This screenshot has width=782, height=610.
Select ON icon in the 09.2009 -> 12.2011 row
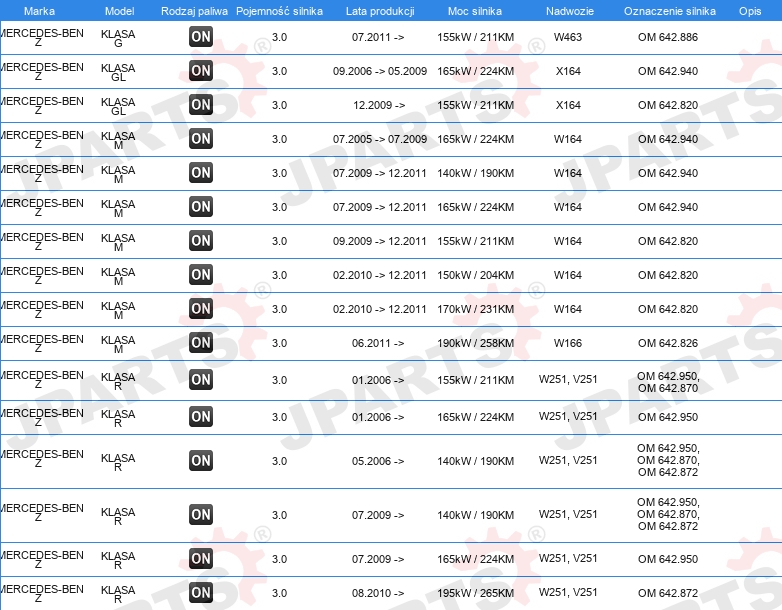[x=201, y=240]
